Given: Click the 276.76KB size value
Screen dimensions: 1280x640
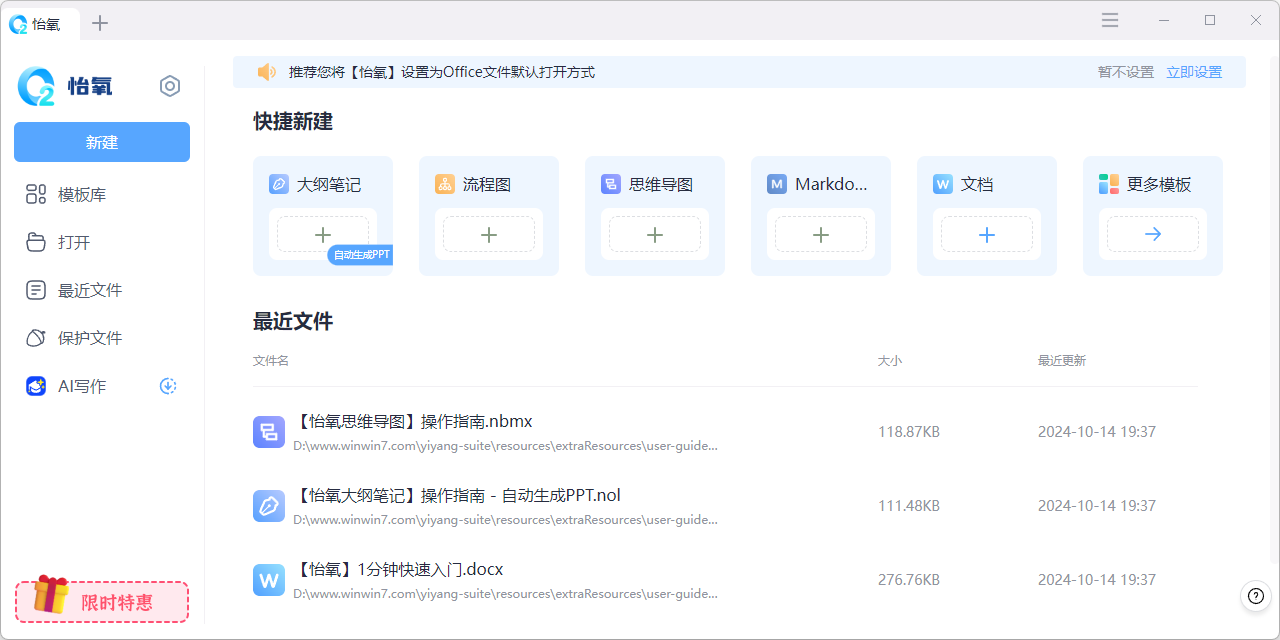Looking at the screenshot, I should (909, 580).
